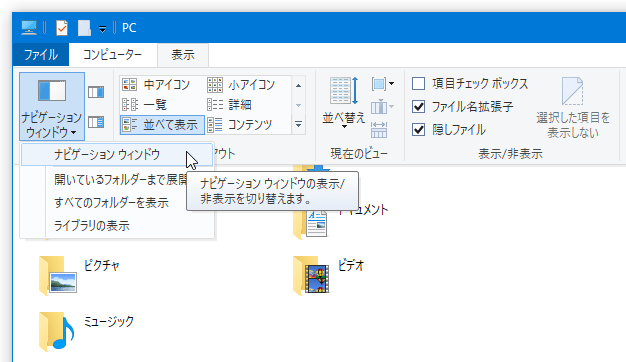Click the add columns icon
This screenshot has height=362, width=626.
pyautogui.click(x=382, y=107)
